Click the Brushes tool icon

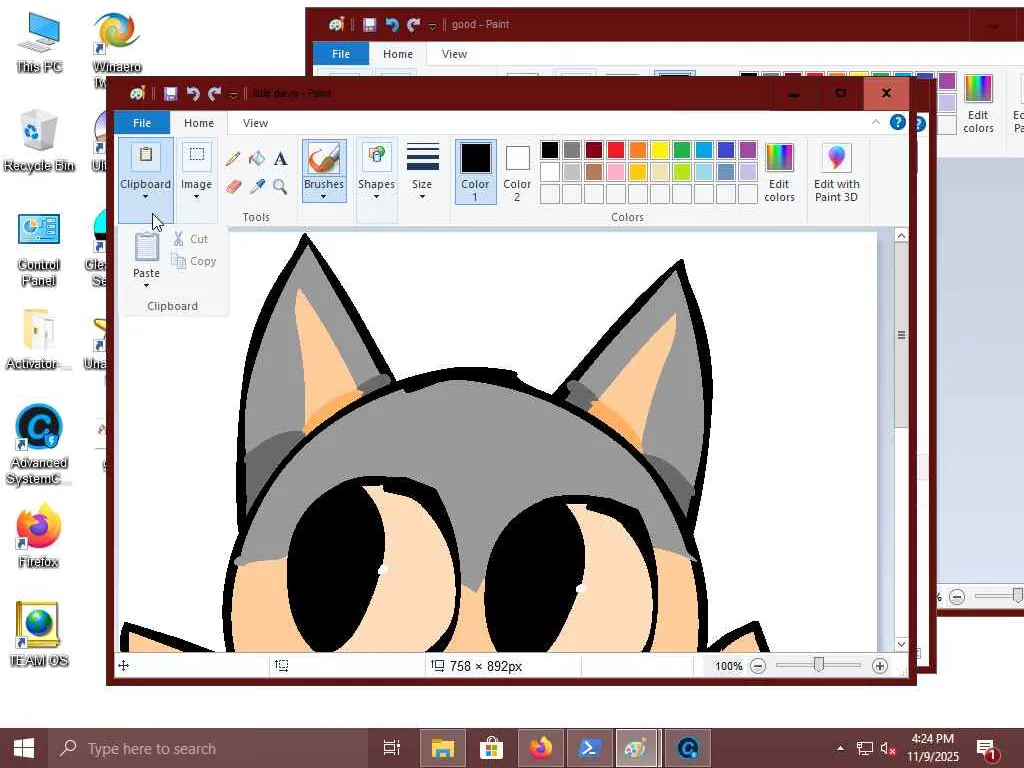coord(324,159)
